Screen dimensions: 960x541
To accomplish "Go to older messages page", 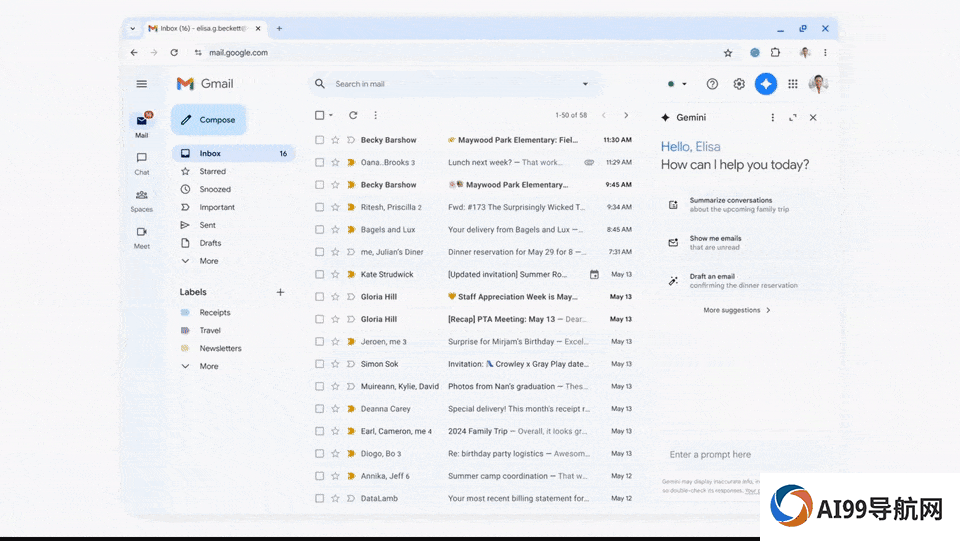I will coord(626,115).
